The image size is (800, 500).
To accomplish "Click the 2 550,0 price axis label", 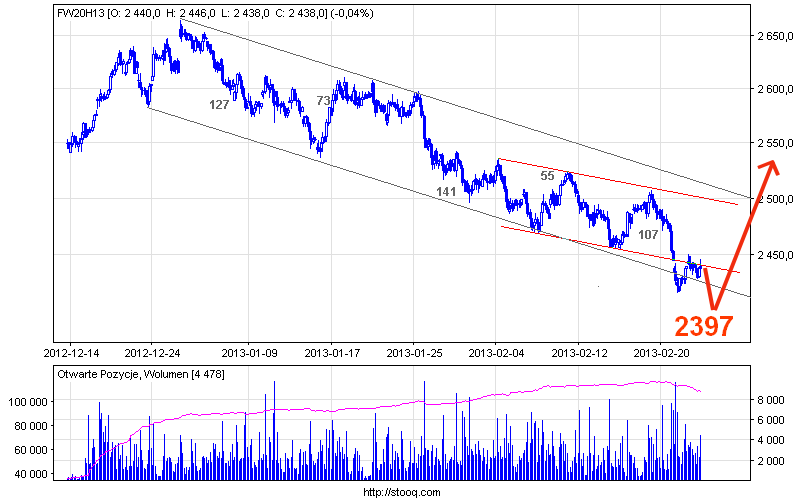I will [x=775, y=143].
